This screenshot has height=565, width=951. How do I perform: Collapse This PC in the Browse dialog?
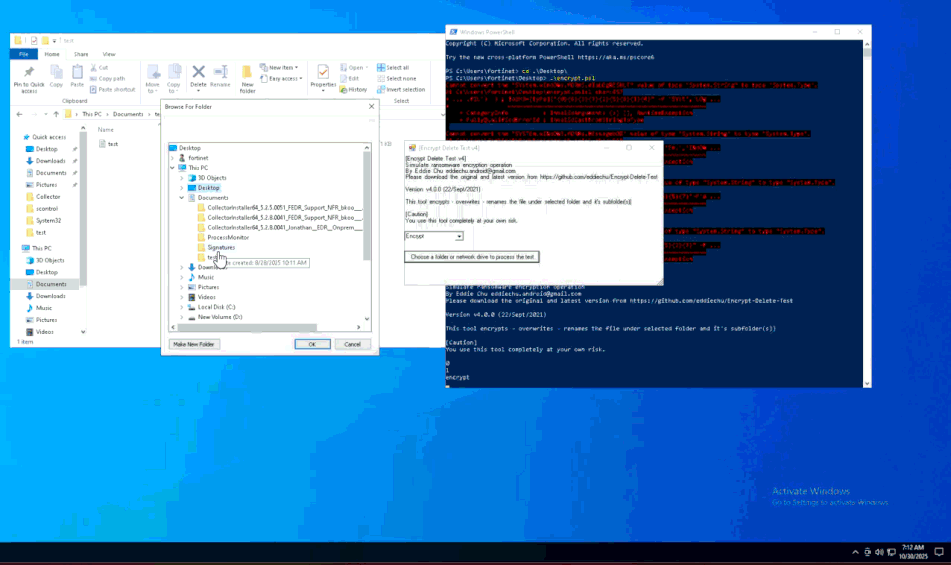(172, 168)
